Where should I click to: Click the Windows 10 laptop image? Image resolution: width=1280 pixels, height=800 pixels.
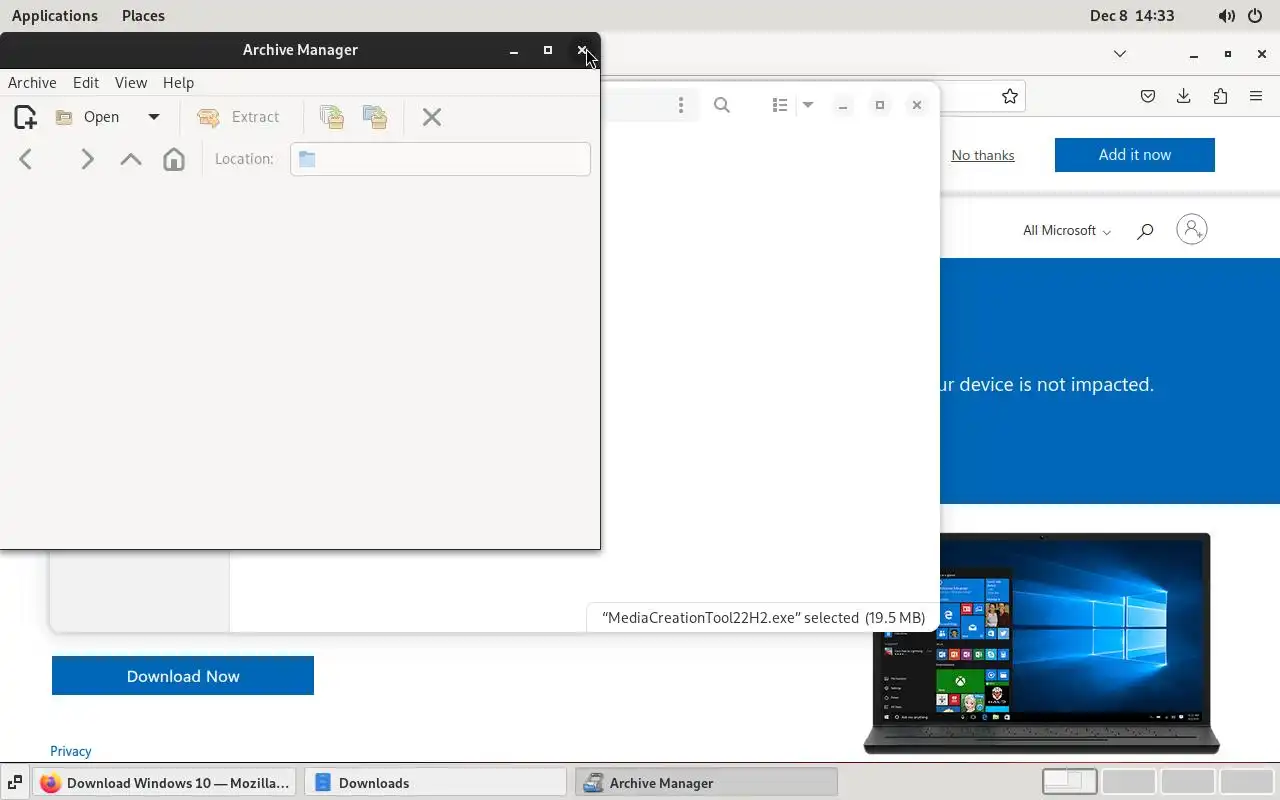pos(1041,643)
